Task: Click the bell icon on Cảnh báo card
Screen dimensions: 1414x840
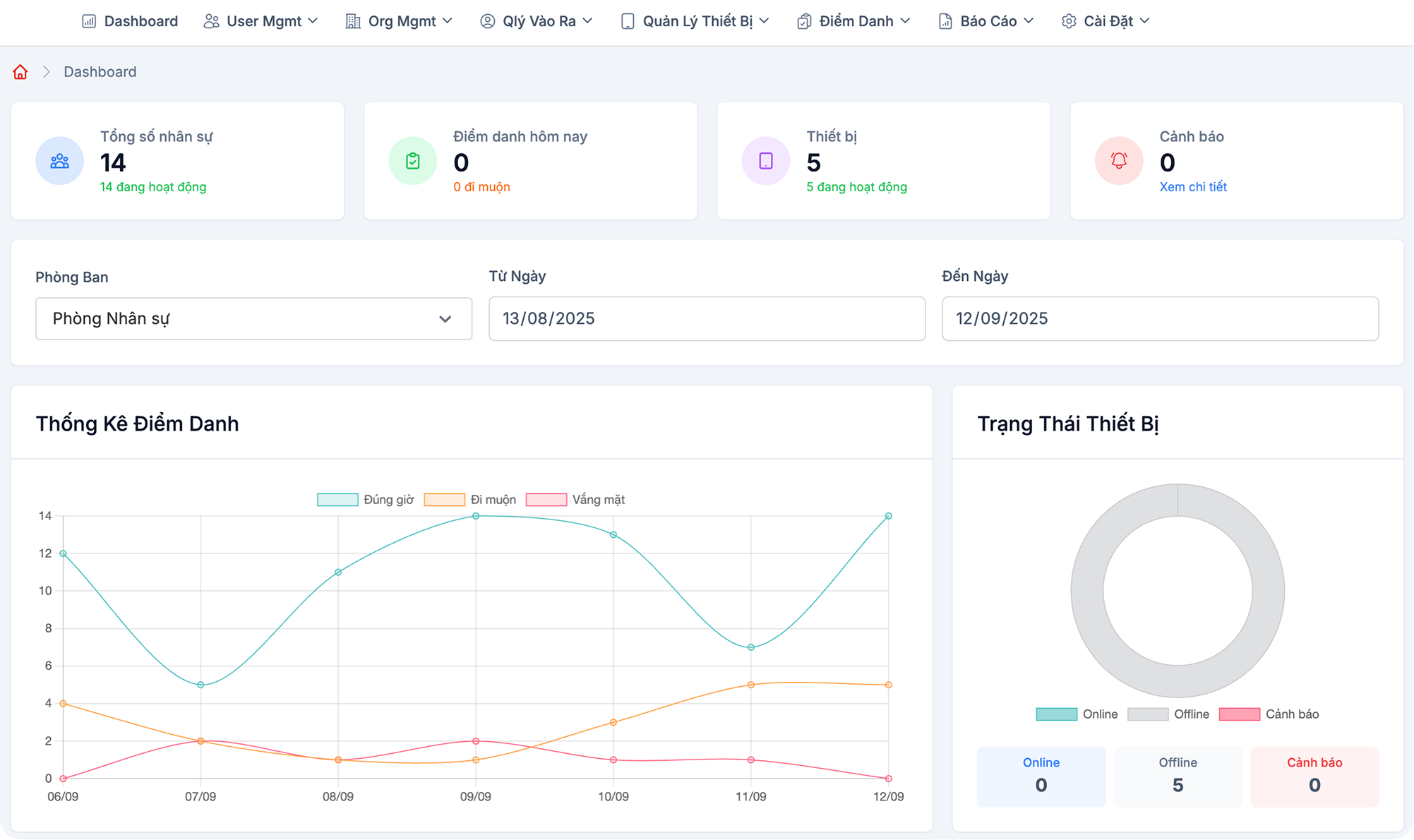Action: coord(1118,161)
